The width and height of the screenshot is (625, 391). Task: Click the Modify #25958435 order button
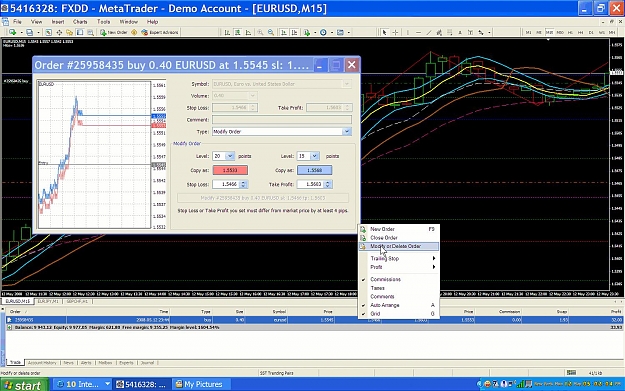pos(263,198)
